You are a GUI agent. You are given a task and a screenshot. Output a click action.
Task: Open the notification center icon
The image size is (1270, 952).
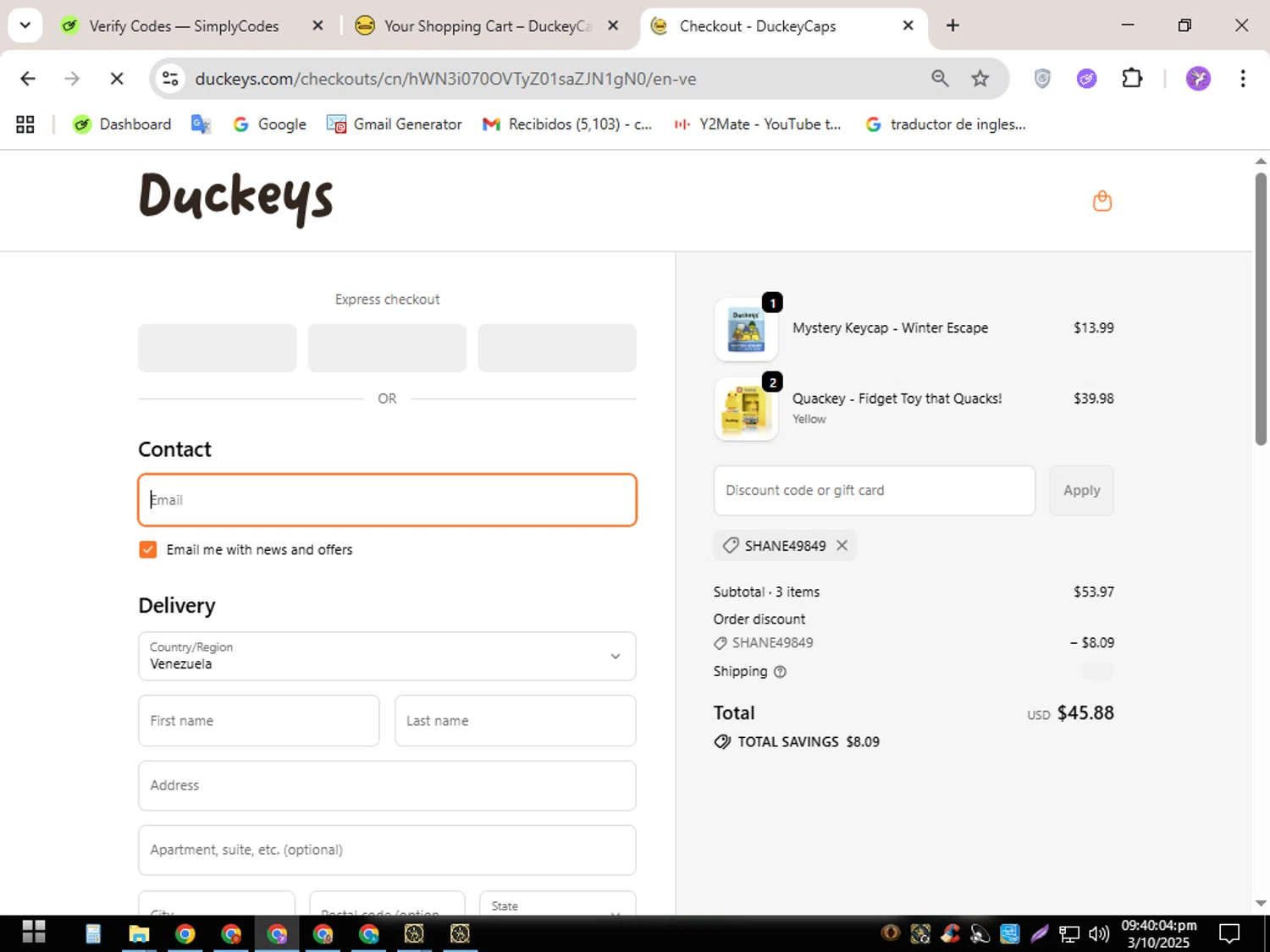coord(1229,934)
